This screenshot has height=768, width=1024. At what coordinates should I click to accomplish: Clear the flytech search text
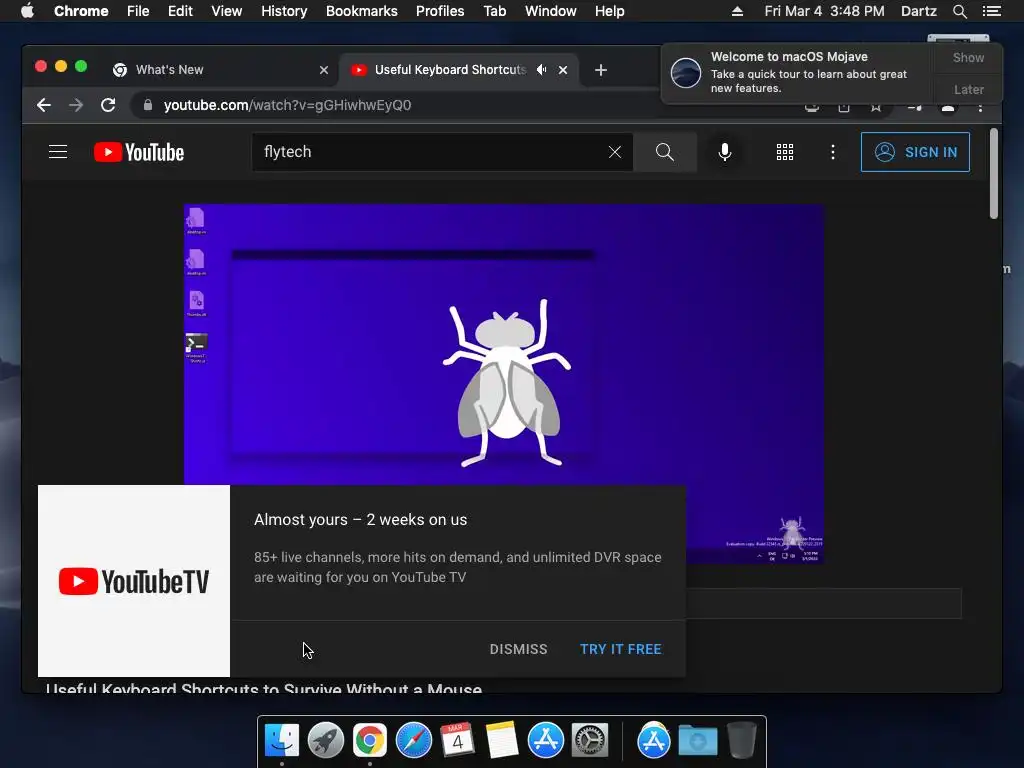pos(615,152)
